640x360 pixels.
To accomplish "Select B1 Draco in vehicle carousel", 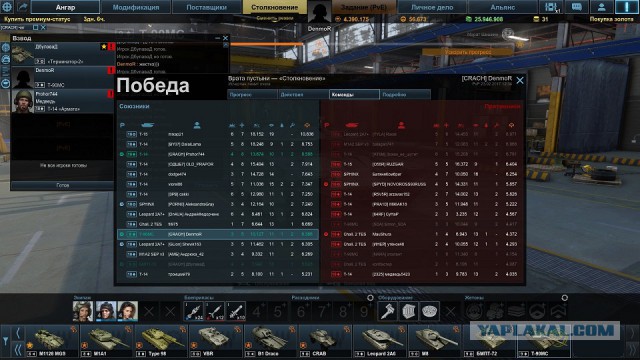I will (270, 342).
